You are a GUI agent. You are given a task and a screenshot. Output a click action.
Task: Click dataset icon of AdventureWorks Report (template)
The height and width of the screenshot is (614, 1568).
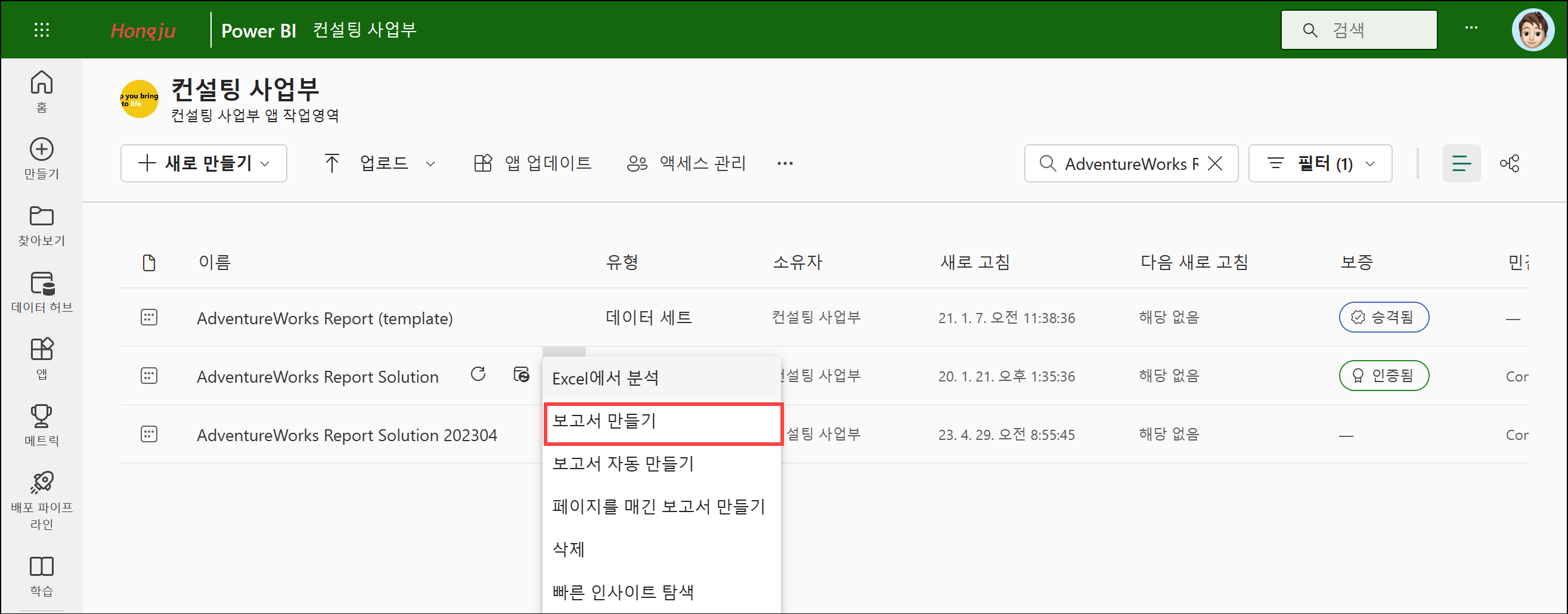coord(149,318)
